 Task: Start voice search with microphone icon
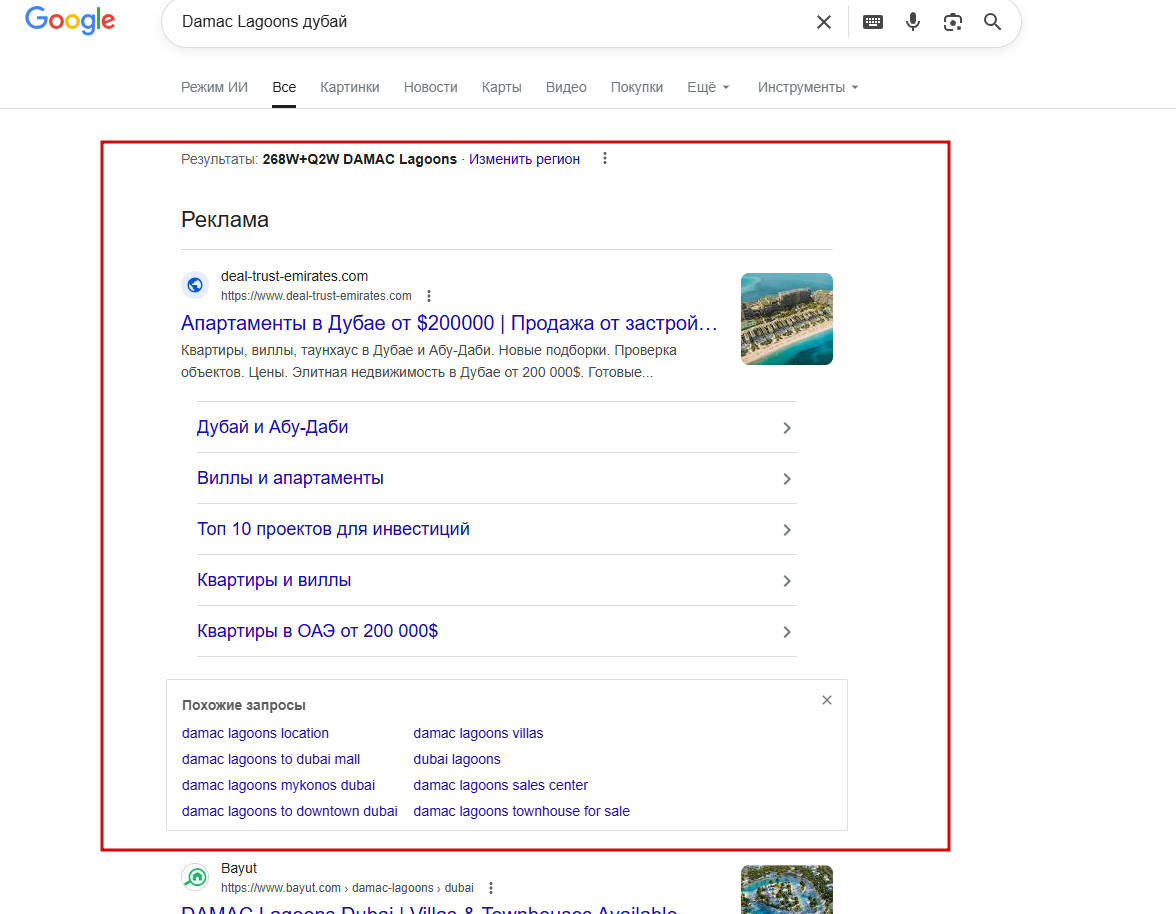(x=913, y=22)
